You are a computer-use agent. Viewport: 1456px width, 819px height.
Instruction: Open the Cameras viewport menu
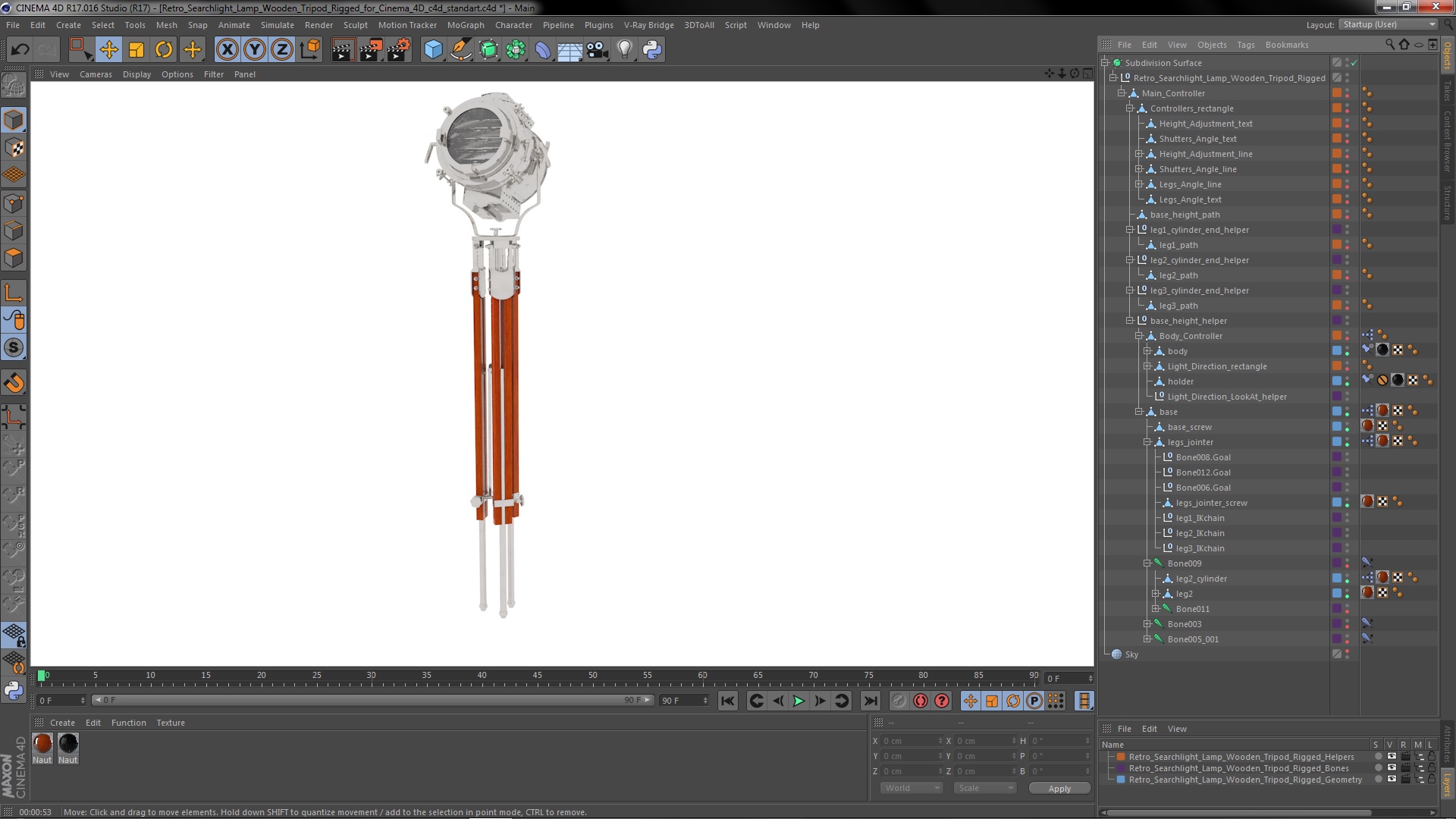click(96, 74)
